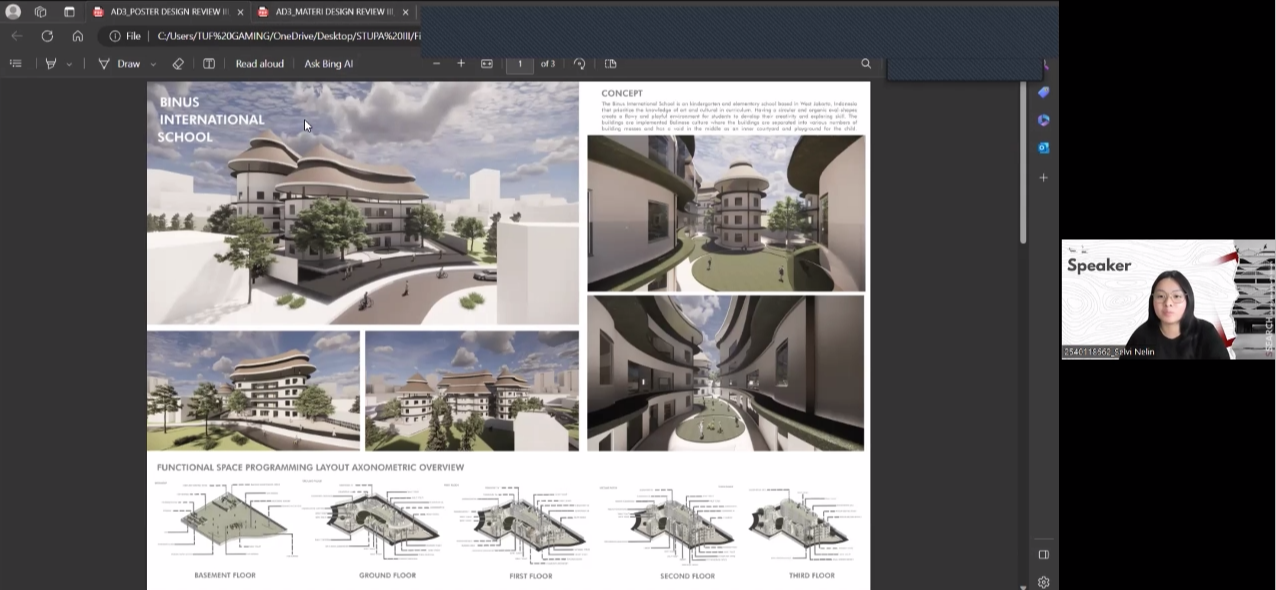Image resolution: width=1276 pixels, height=590 pixels.
Task: Select the page number field
Action: [x=520, y=63]
